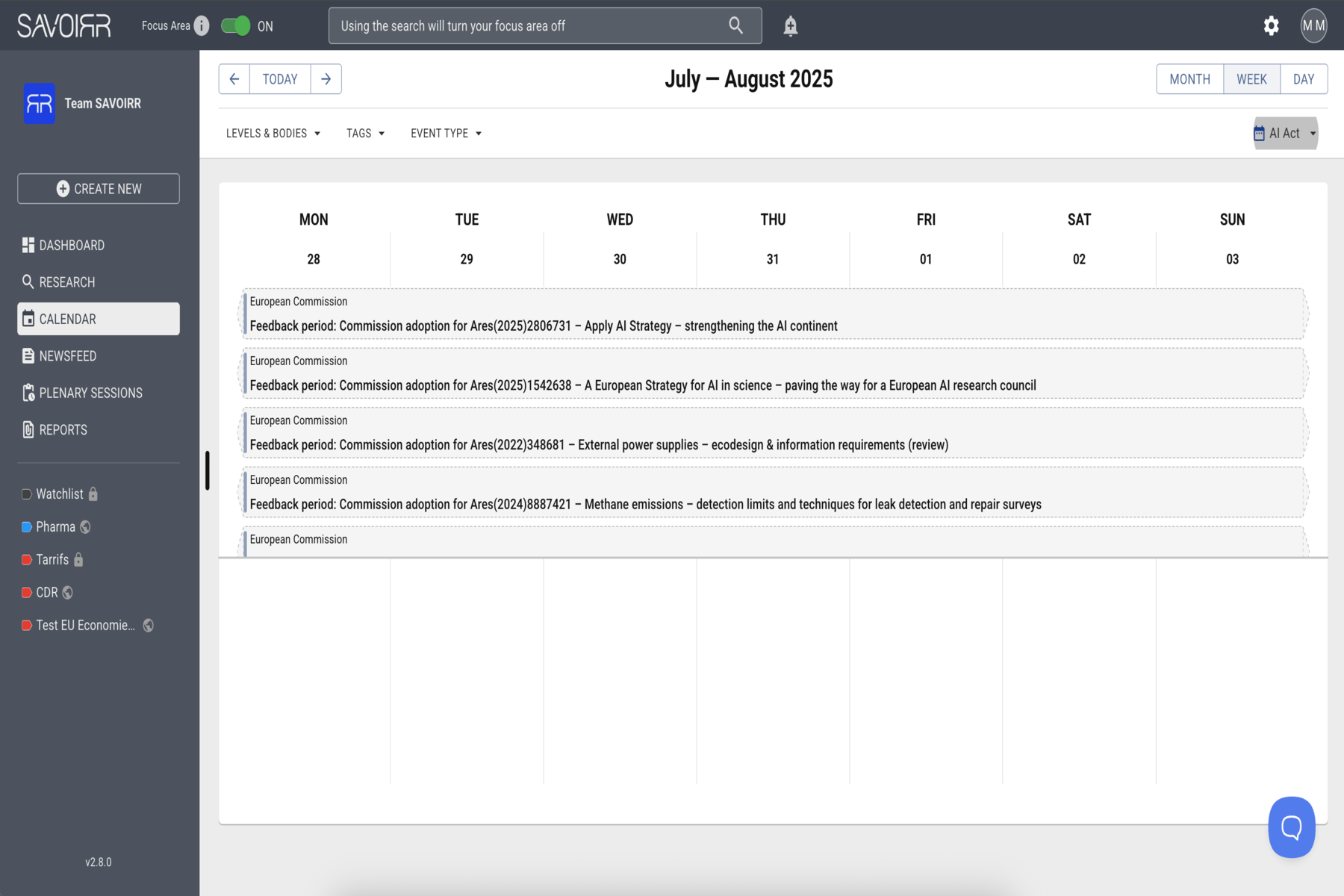Select the Watchlist focus area
This screenshot has width=1344, height=896.
60,494
